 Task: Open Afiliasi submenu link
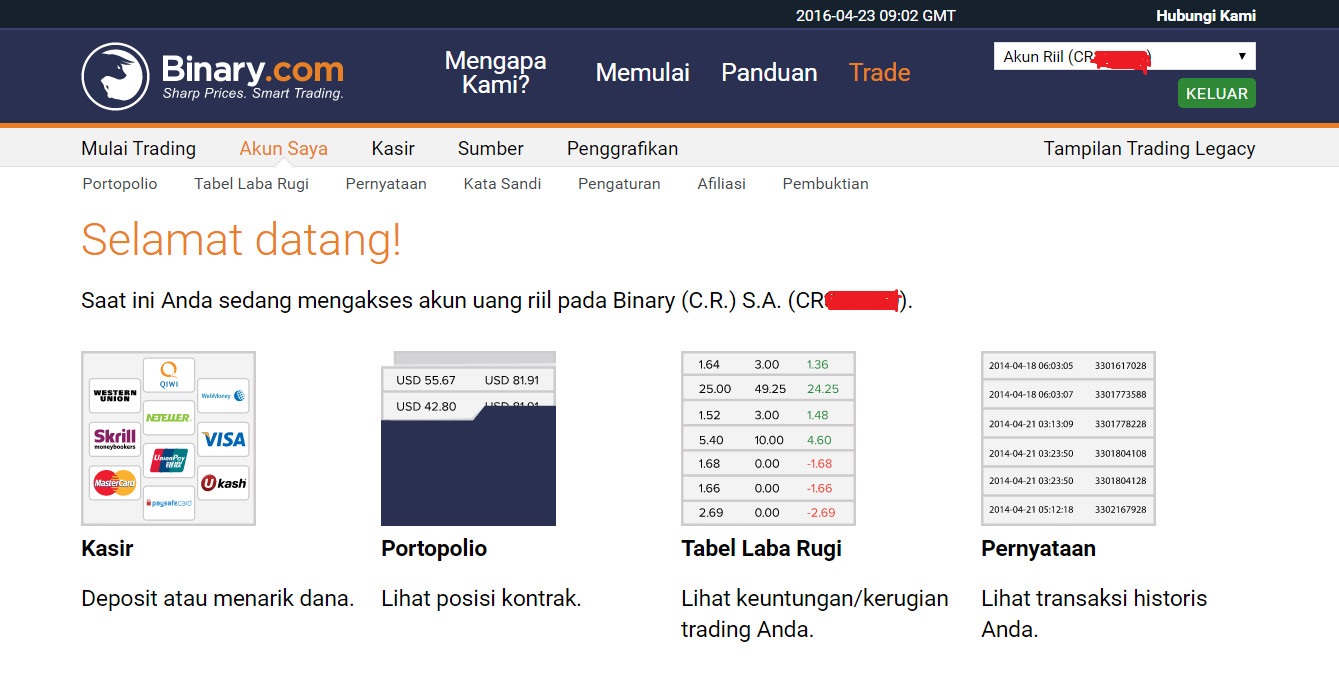(x=722, y=183)
